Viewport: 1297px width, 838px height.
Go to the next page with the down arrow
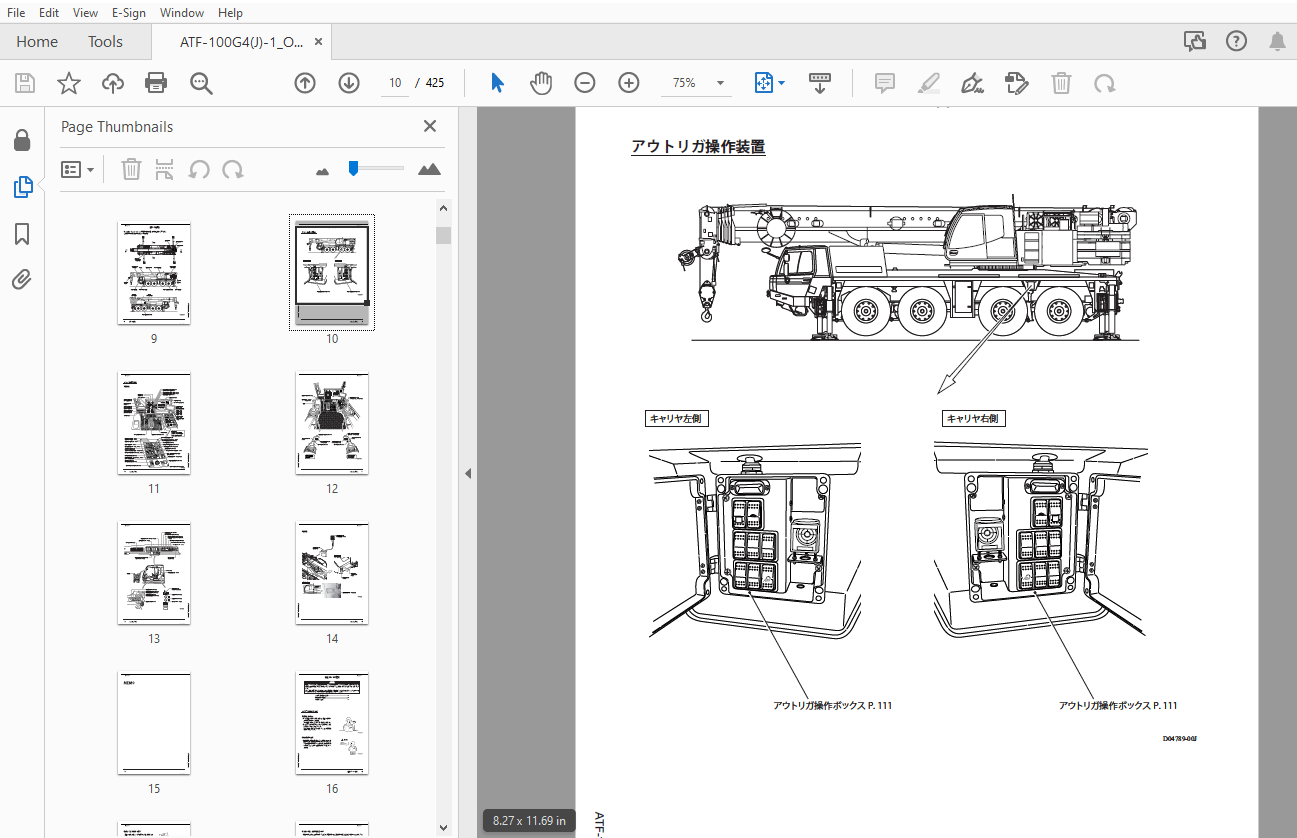tap(348, 83)
